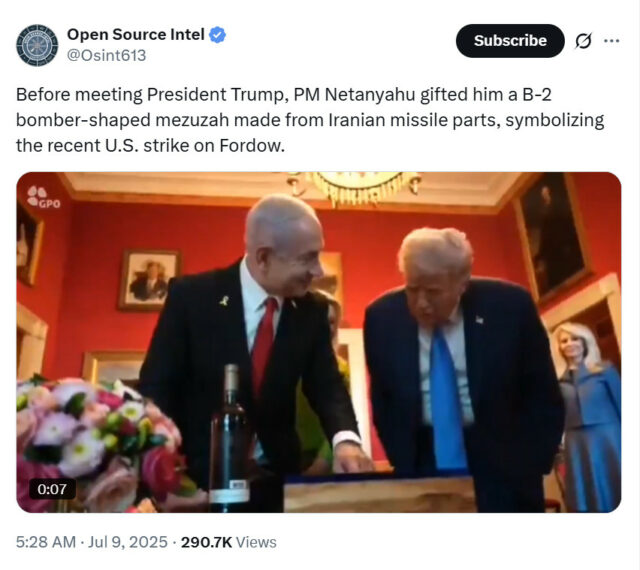View the 290.7K Views analytics
Screen dimensions: 640x570
point(229,542)
